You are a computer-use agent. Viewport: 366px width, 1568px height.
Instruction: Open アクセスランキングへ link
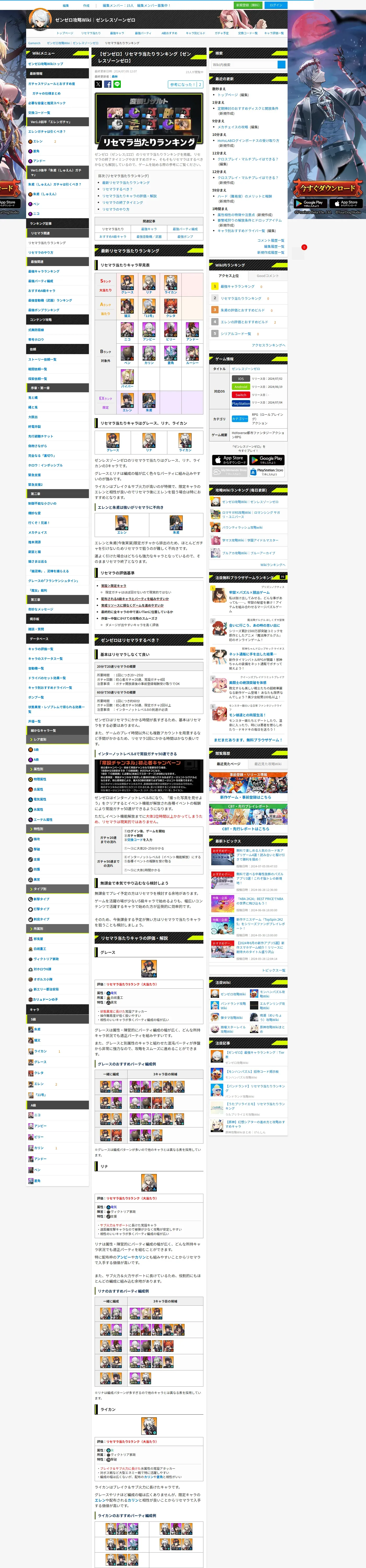click(268, 345)
